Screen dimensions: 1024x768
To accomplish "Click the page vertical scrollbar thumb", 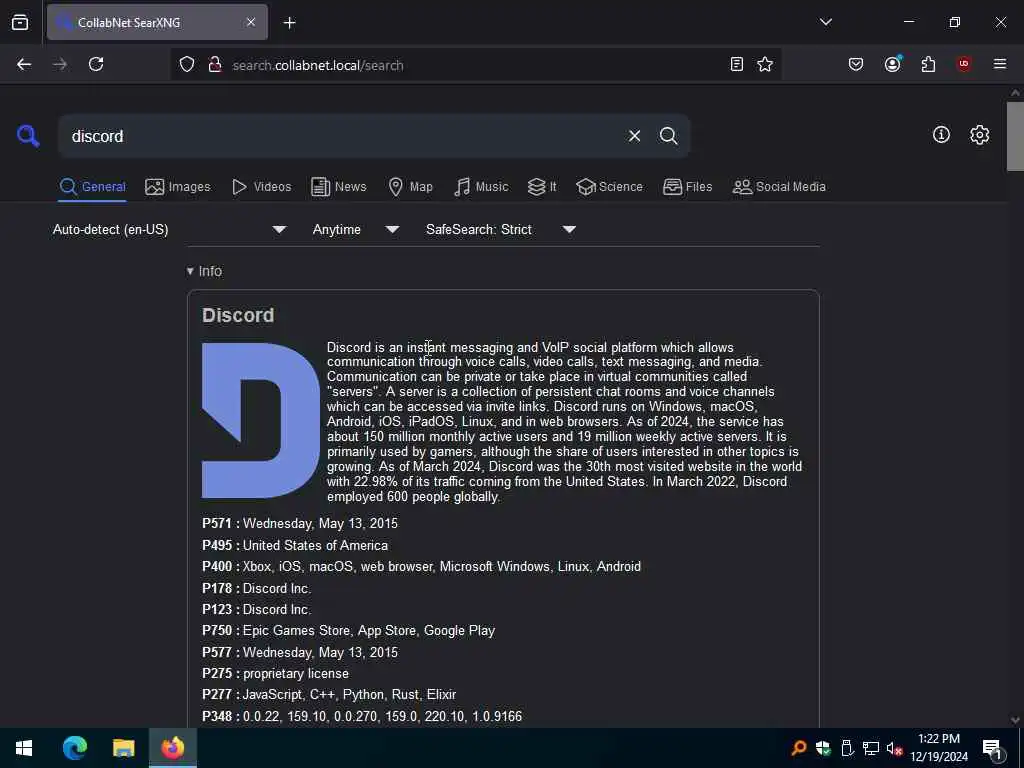I will tap(1015, 136).
